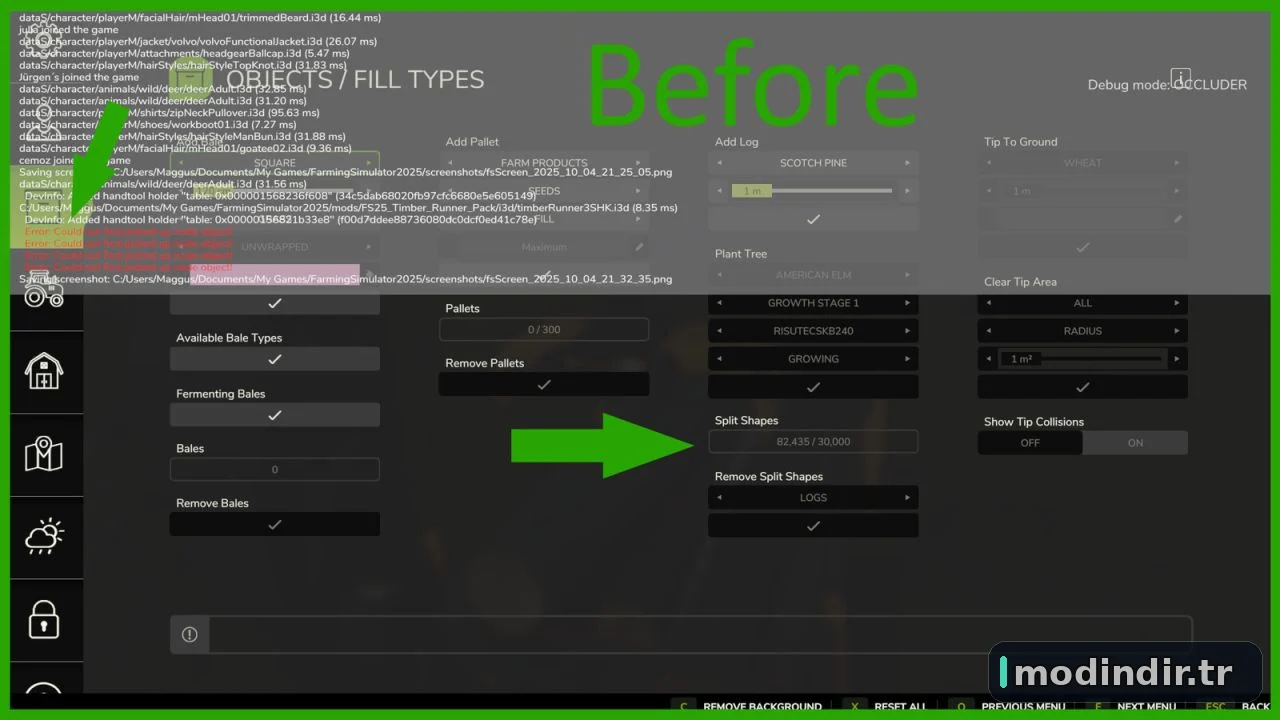Screen dimensions: 1280x720
Task: Confirm Clear Tip Area with its checkmark
Action: (x=1083, y=387)
